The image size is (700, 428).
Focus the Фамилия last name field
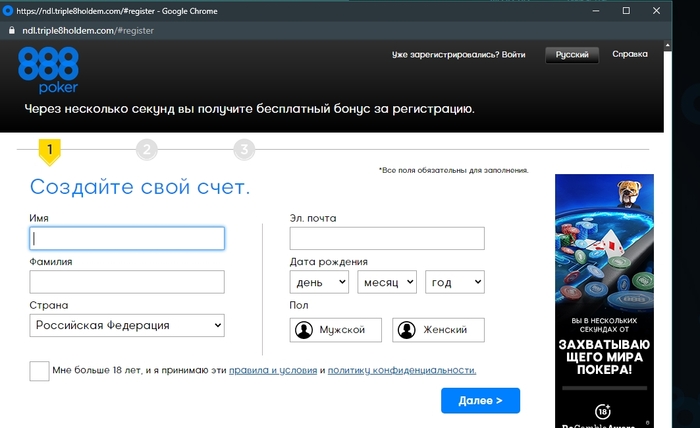127,282
